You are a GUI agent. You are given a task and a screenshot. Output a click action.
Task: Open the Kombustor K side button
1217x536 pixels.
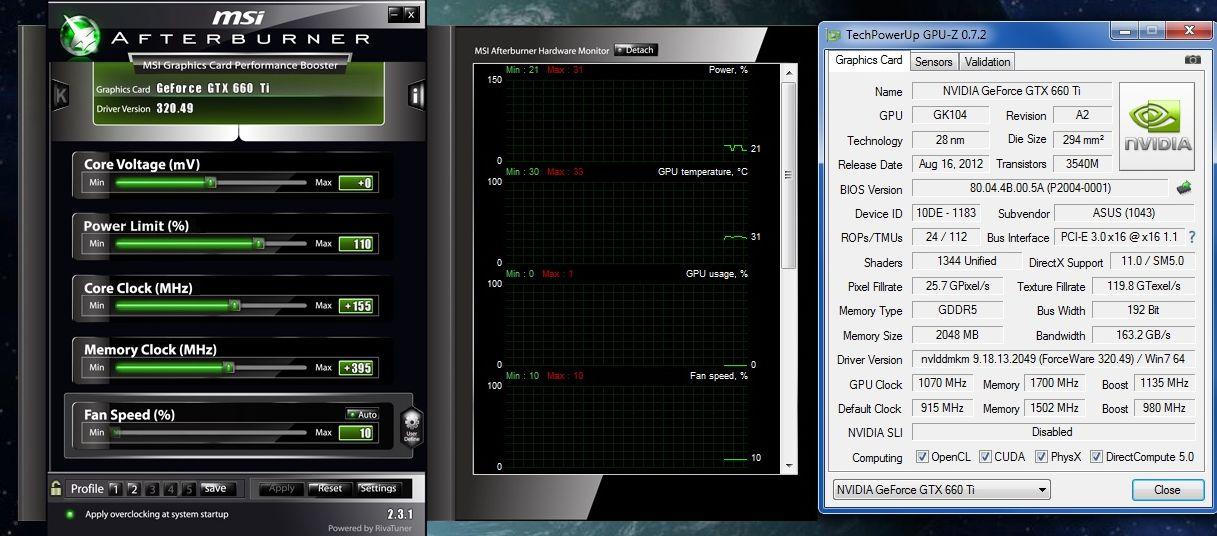point(62,96)
